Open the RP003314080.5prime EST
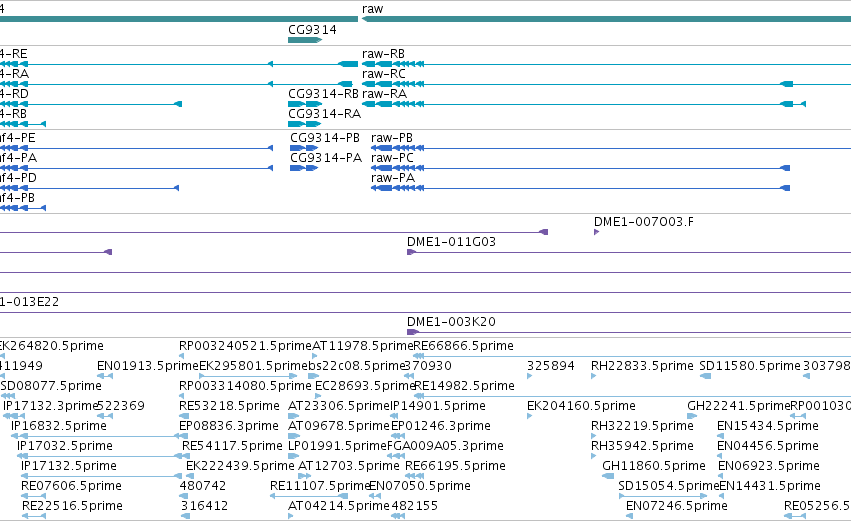 point(245,386)
